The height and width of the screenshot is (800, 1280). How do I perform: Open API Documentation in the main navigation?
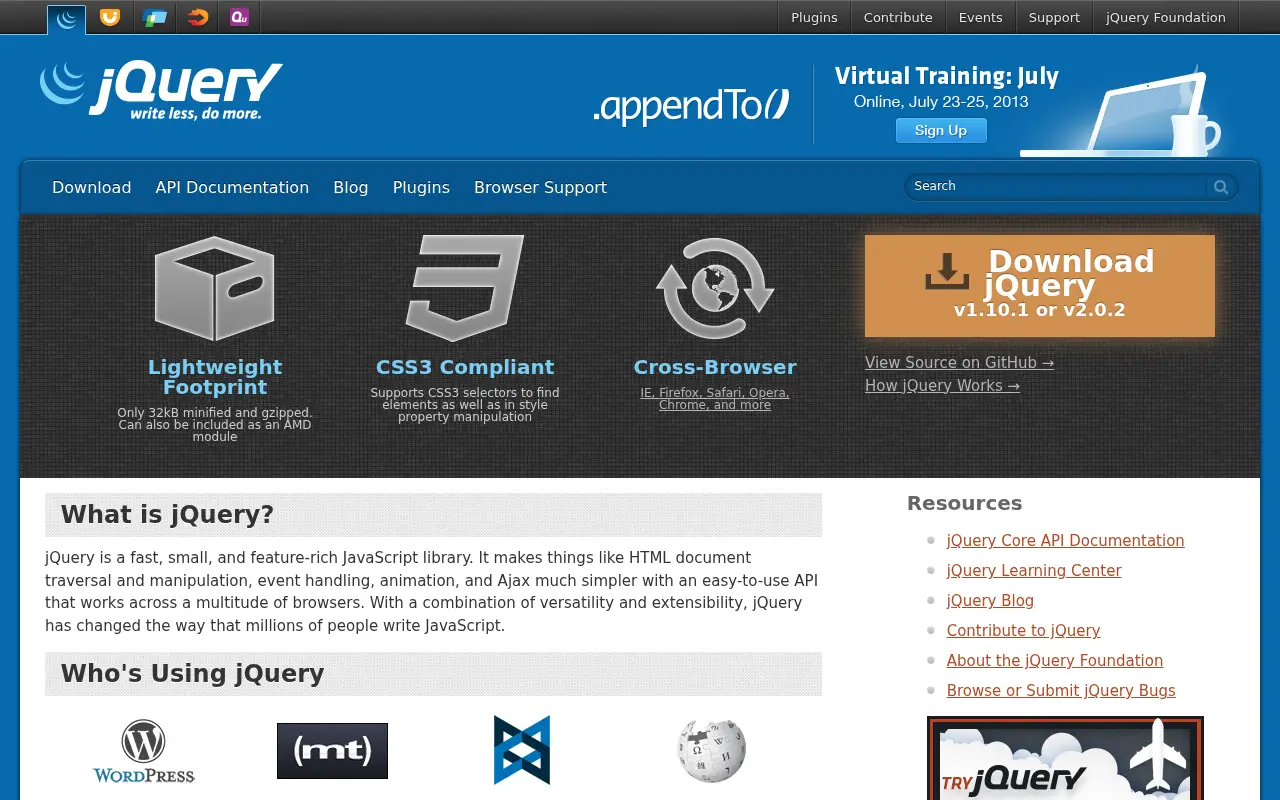tap(232, 188)
